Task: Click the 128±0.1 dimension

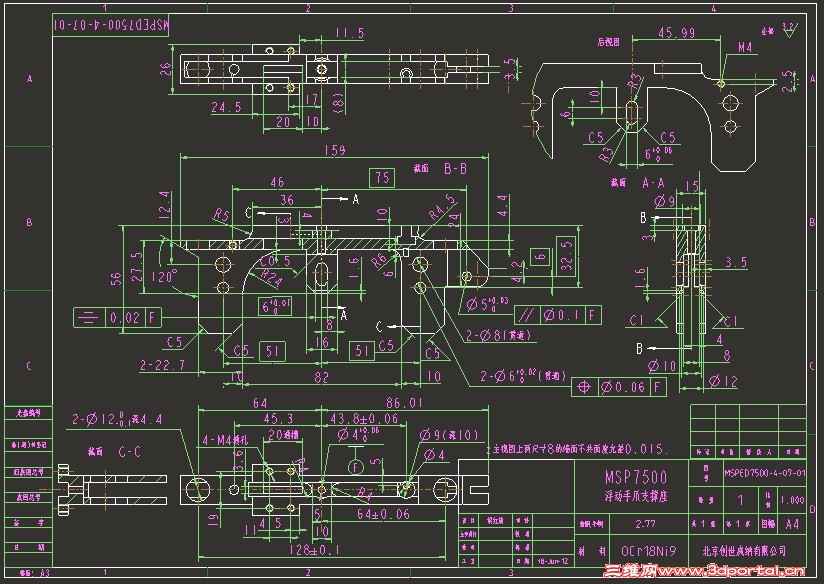Action: [315, 550]
